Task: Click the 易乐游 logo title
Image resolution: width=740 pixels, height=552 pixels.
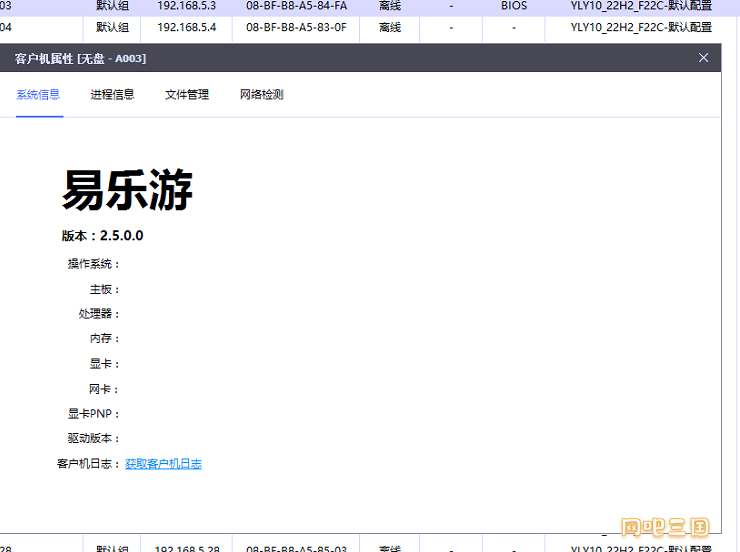Action: point(127,190)
